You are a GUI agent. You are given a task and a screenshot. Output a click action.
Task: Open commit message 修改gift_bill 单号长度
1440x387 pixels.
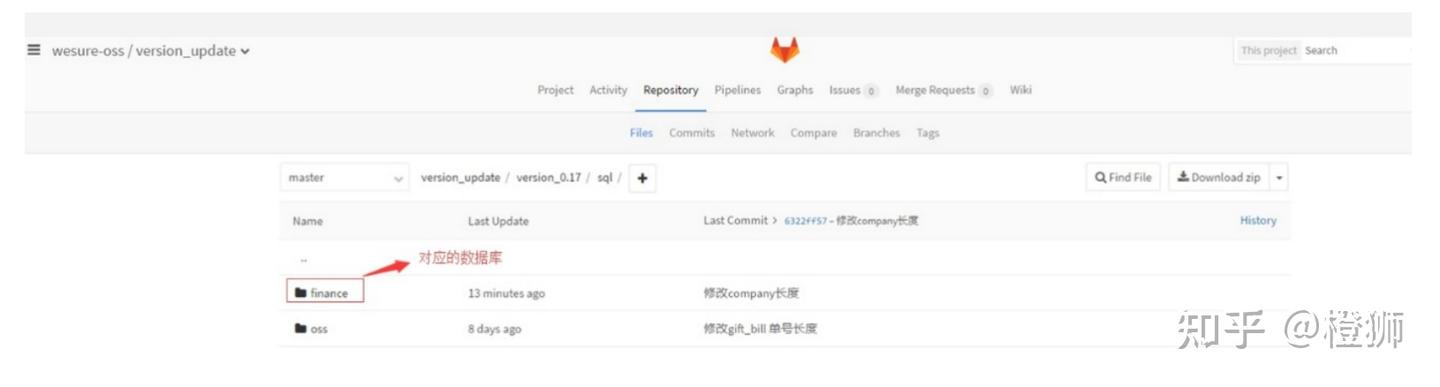(760, 328)
